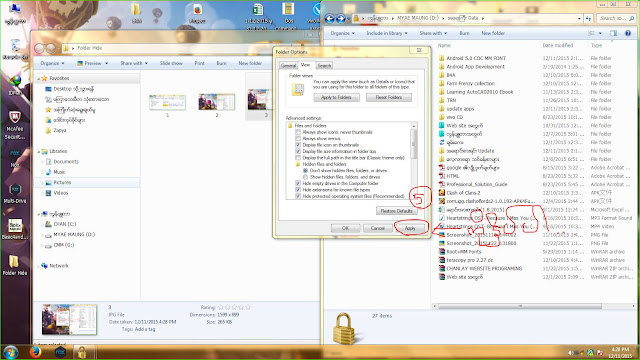The height and width of the screenshot is (360, 640).
Task: Click Cancel in Folder Options
Action: click(x=378, y=228)
